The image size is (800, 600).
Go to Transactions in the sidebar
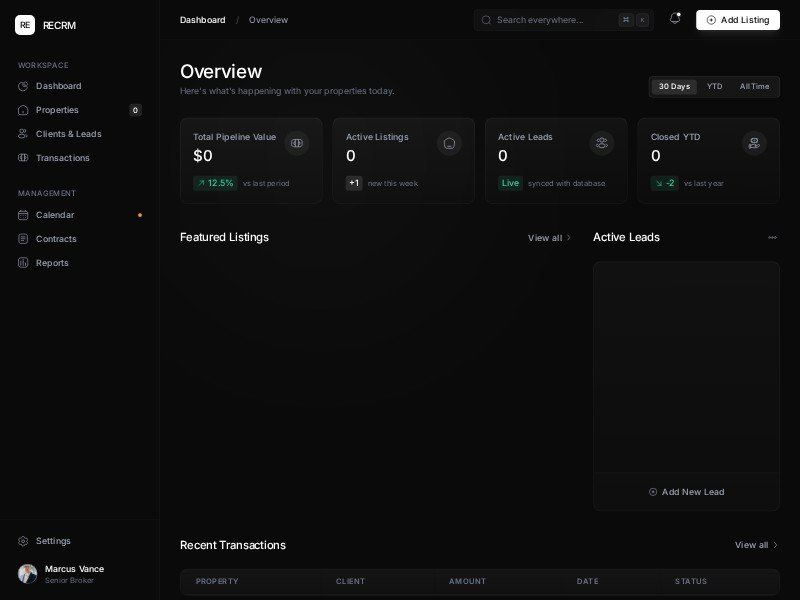(x=62, y=158)
